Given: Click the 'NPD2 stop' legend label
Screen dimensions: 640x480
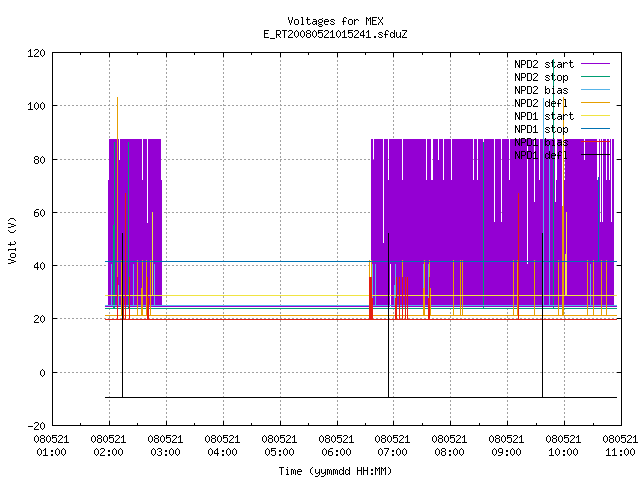Looking at the screenshot, I should [x=541, y=77].
